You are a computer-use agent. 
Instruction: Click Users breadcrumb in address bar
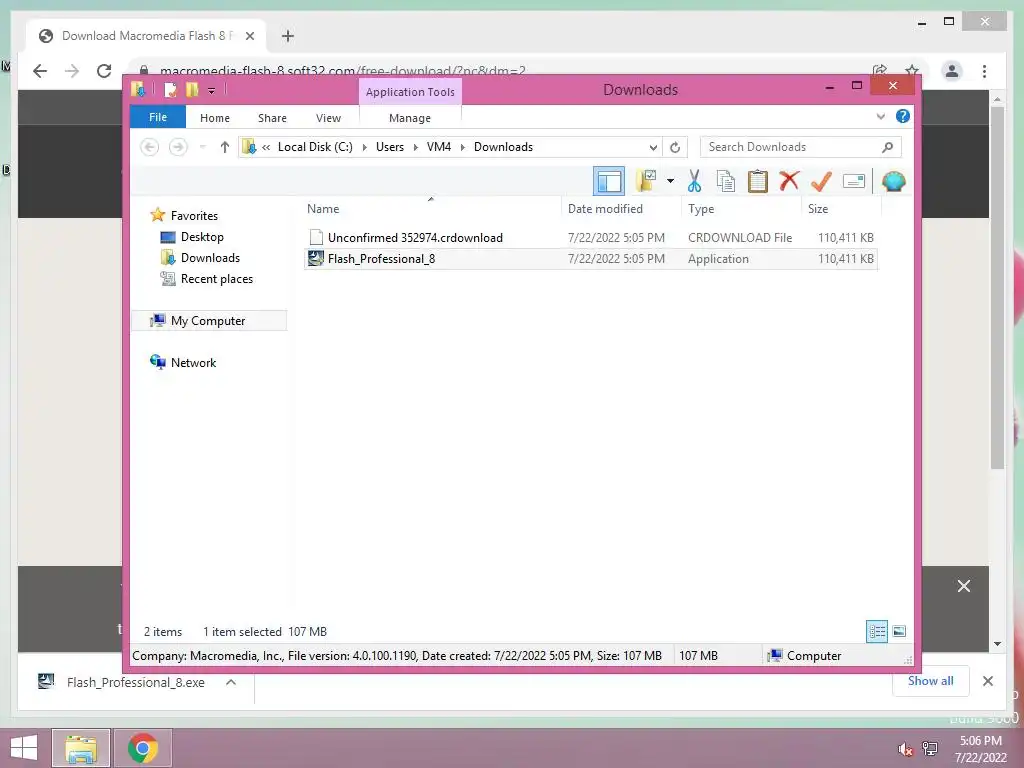coord(390,147)
